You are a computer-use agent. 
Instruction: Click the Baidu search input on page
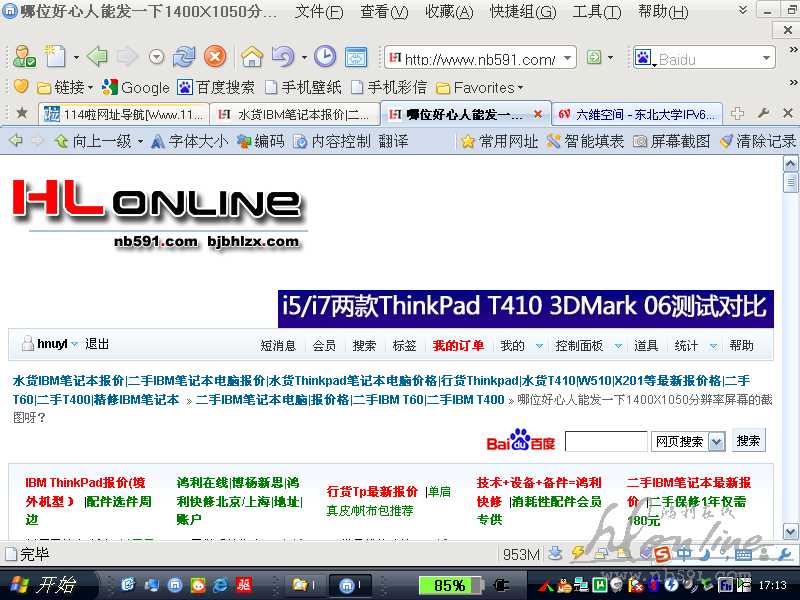point(606,441)
